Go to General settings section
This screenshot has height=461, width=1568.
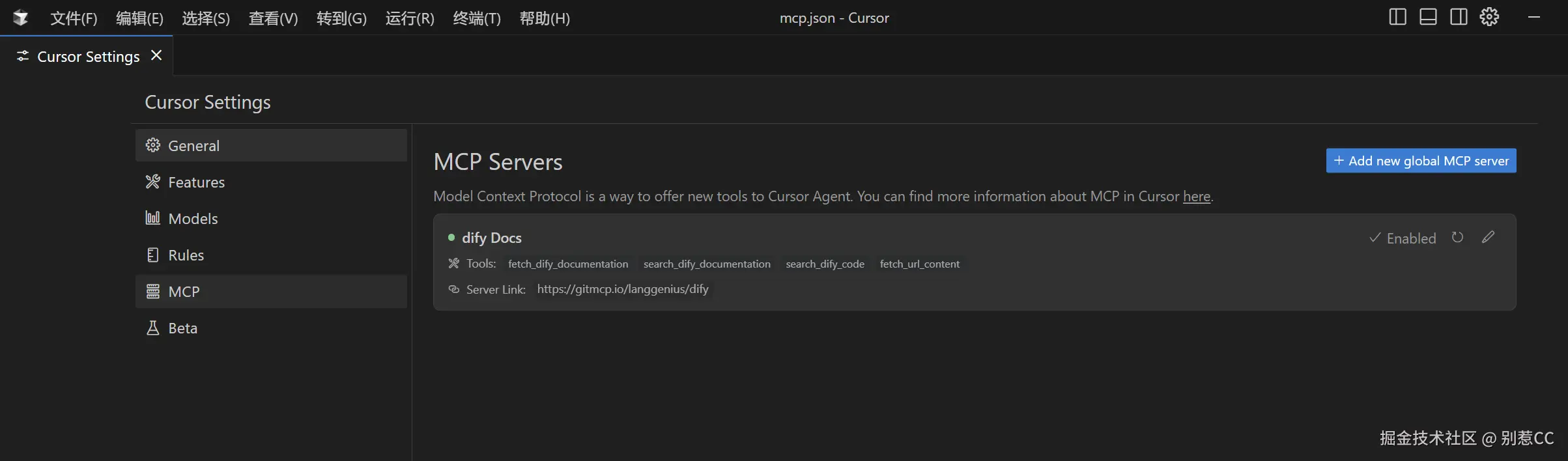271,145
